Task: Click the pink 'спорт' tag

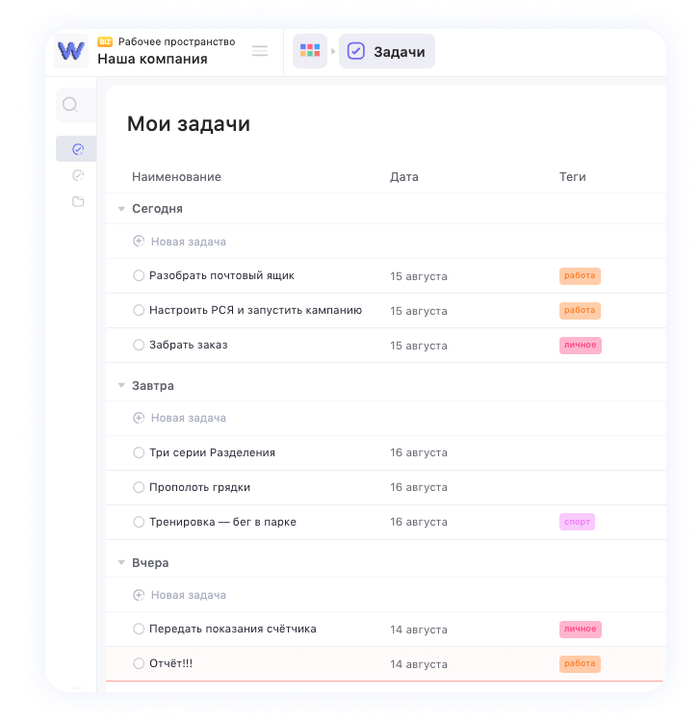Action: [x=577, y=522]
